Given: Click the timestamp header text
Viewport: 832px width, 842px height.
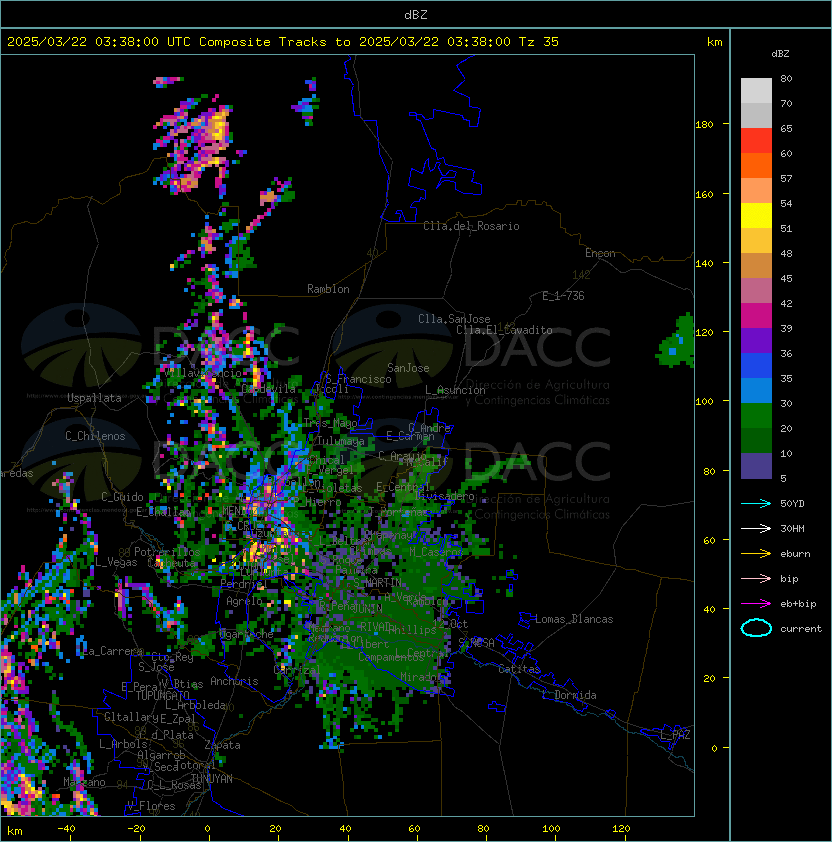Looking at the screenshot, I should click(x=283, y=42).
